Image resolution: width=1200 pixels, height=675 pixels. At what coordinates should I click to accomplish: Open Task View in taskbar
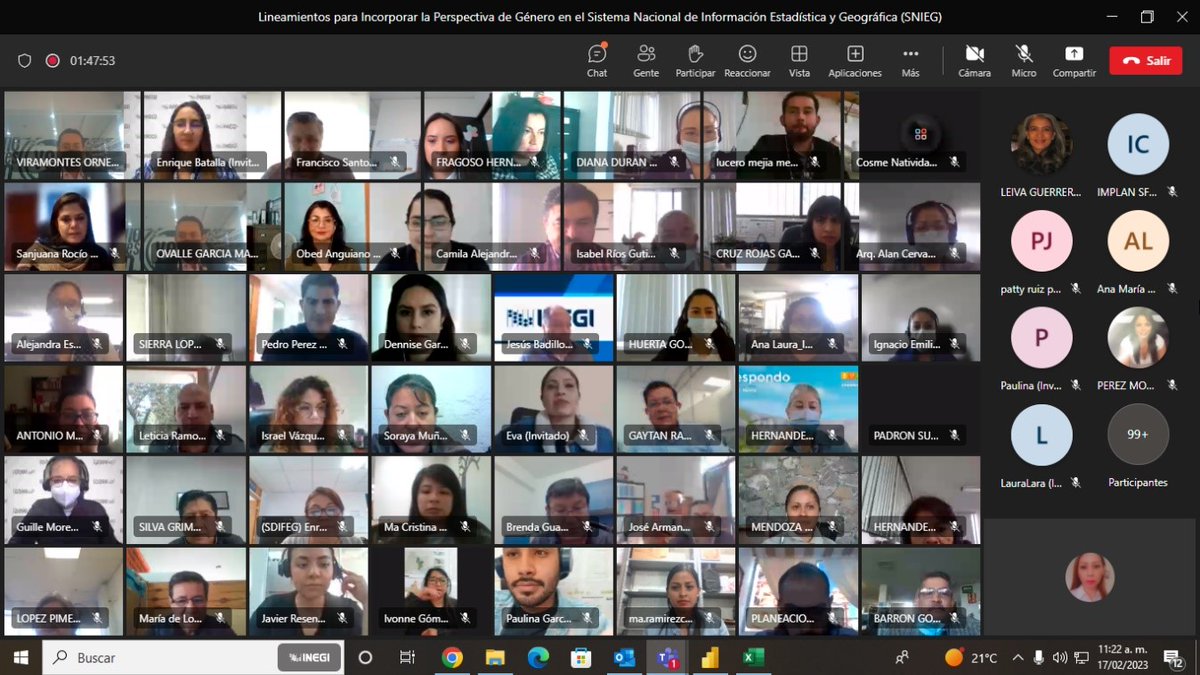coord(407,657)
